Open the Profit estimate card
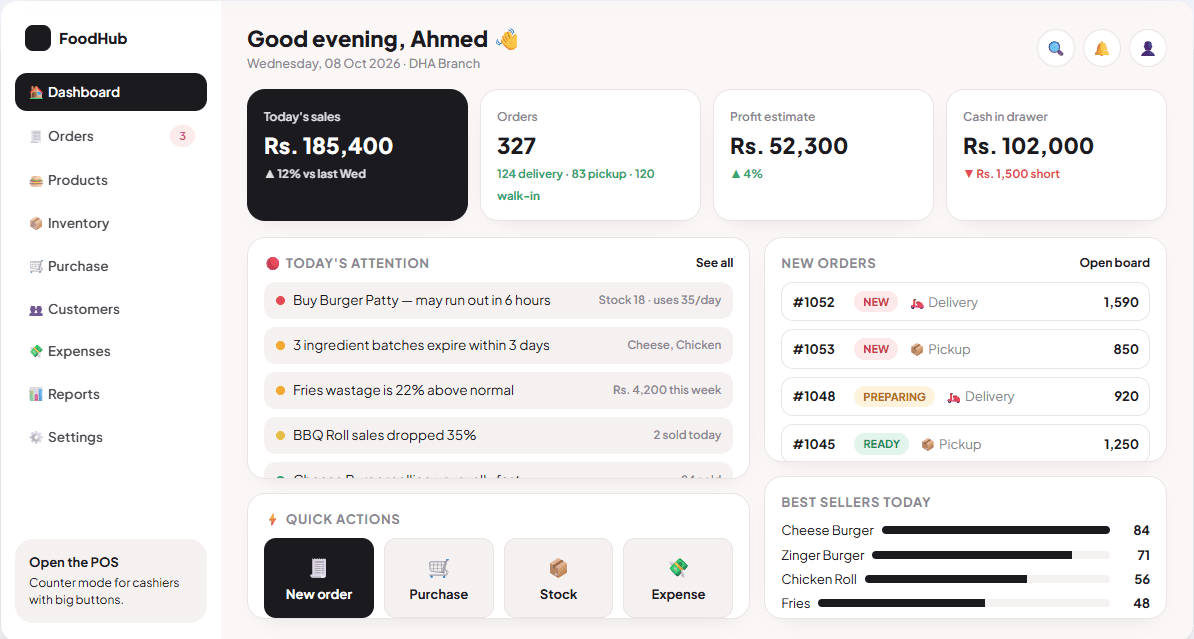 pyautogui.click(x=823, y=155)
